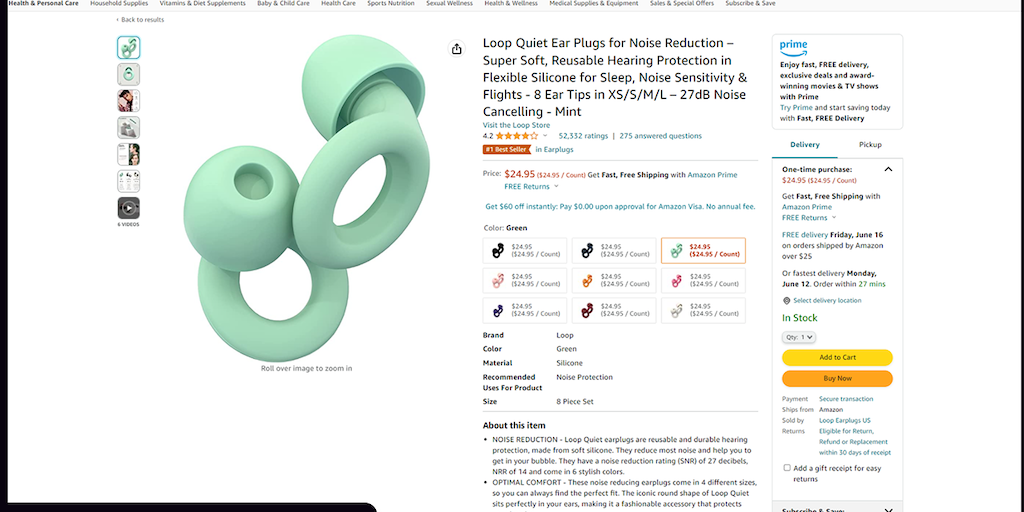This screenshot has height=512, width=1024.
Task: Tick the Add a gift receipt checkbox
Action: point(787,468)
